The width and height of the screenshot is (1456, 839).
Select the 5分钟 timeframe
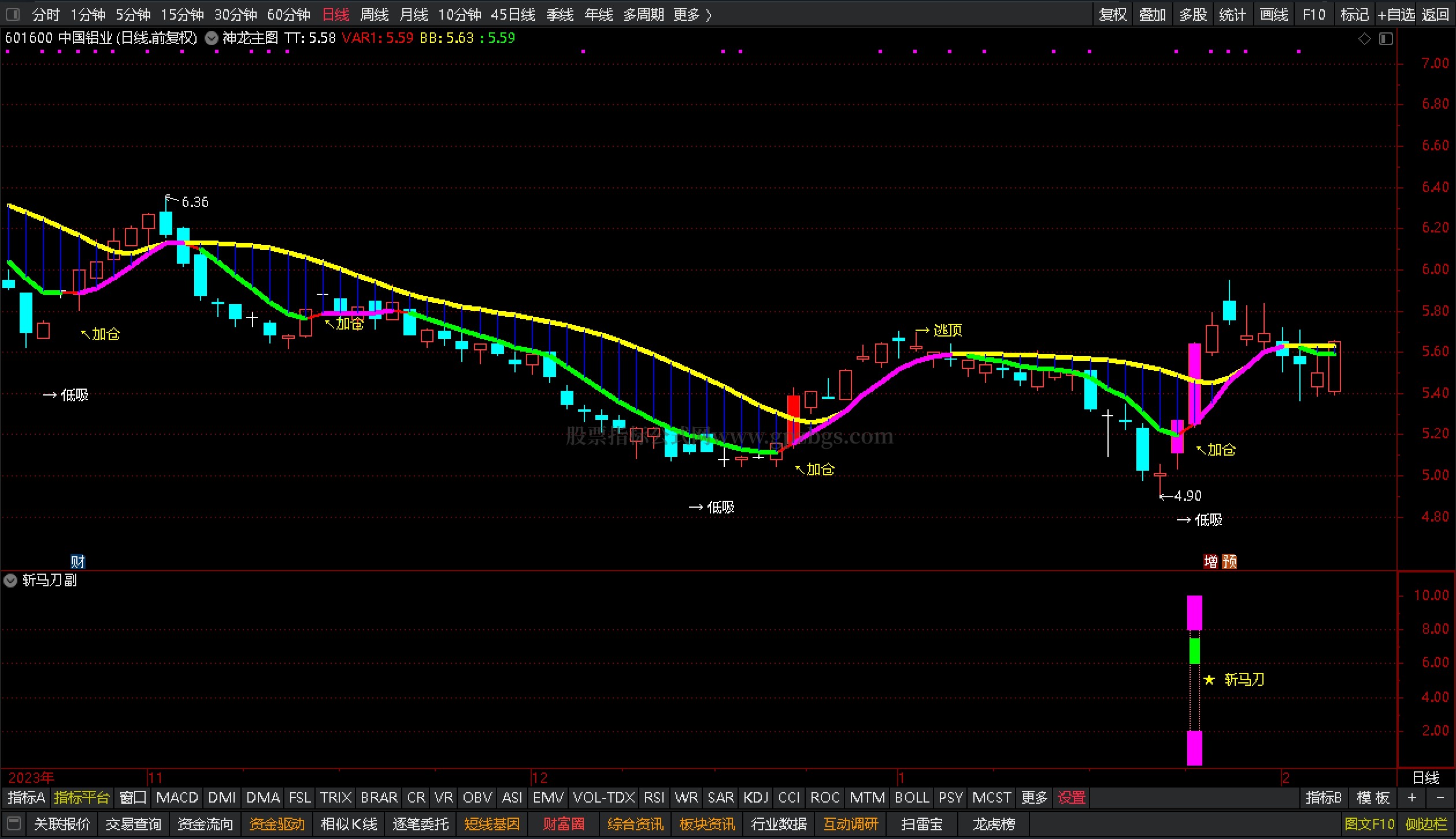coord(133,14)
